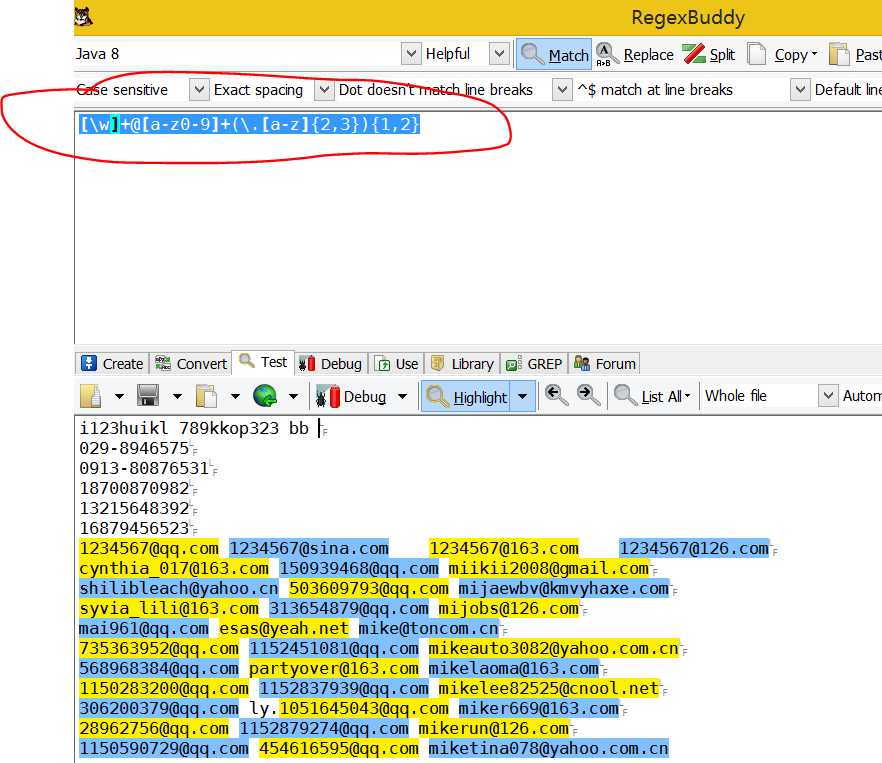
Task: Expand the save file dropdown arrow
Action: point(177,396)
